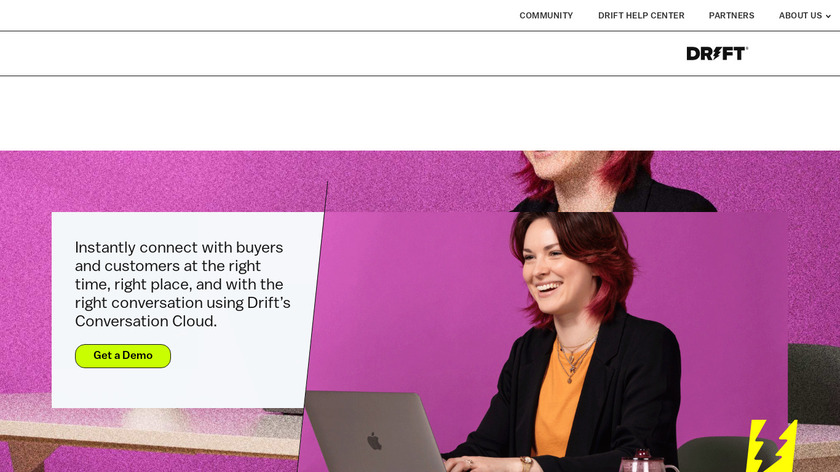Click the necklace on the smiling woman
The image size is (840, 472).
576,357
